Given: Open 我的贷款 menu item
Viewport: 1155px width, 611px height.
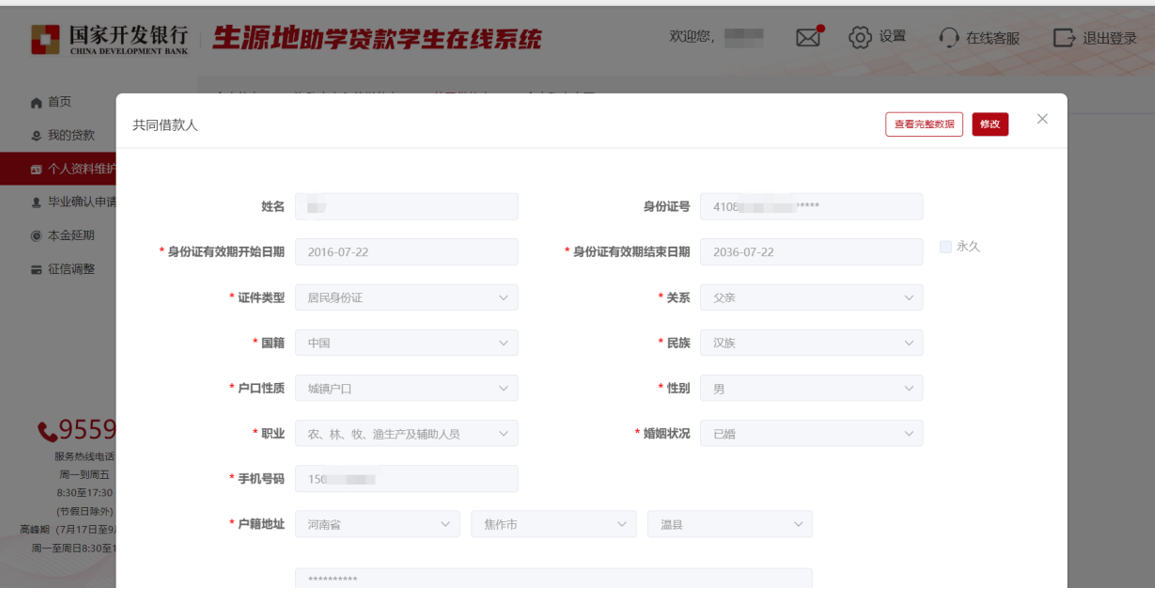Looking at the screenshot, I should (71, 135).
